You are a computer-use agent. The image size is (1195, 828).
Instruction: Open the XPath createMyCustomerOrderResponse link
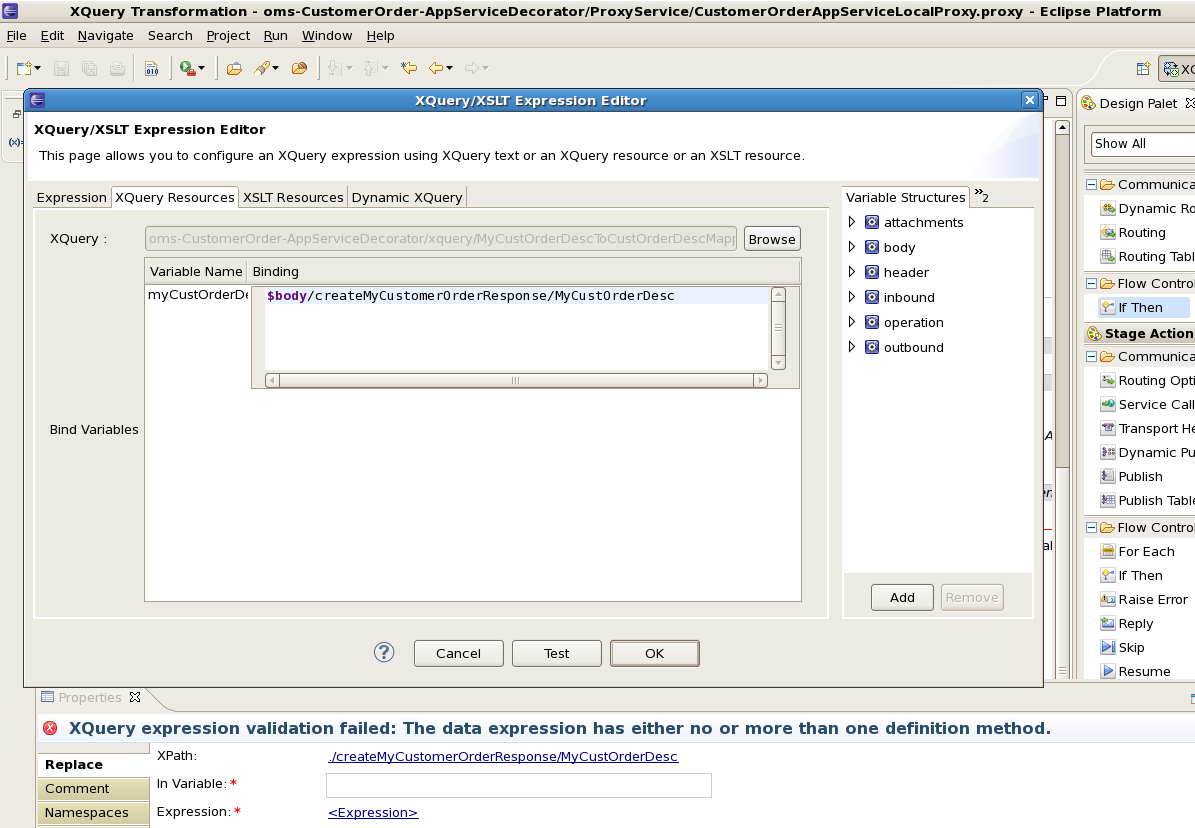pos(503,756)
